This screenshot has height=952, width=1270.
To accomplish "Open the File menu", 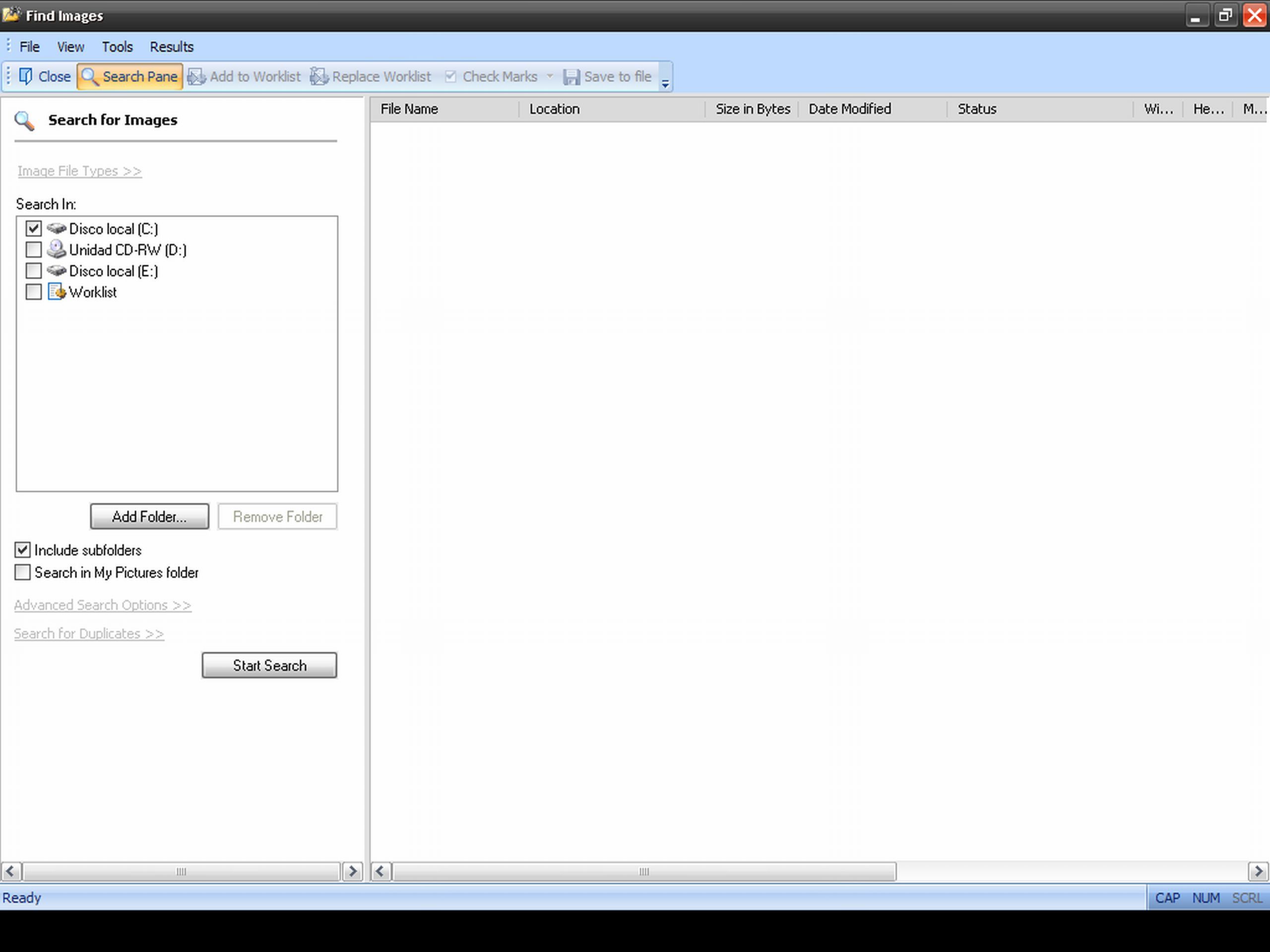I will [x=29, y=46].
